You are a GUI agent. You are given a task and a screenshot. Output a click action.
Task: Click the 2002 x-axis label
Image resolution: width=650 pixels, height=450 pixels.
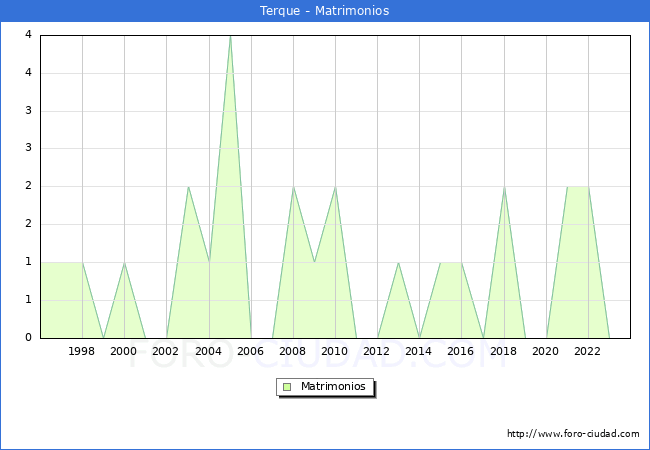[165, 351]
